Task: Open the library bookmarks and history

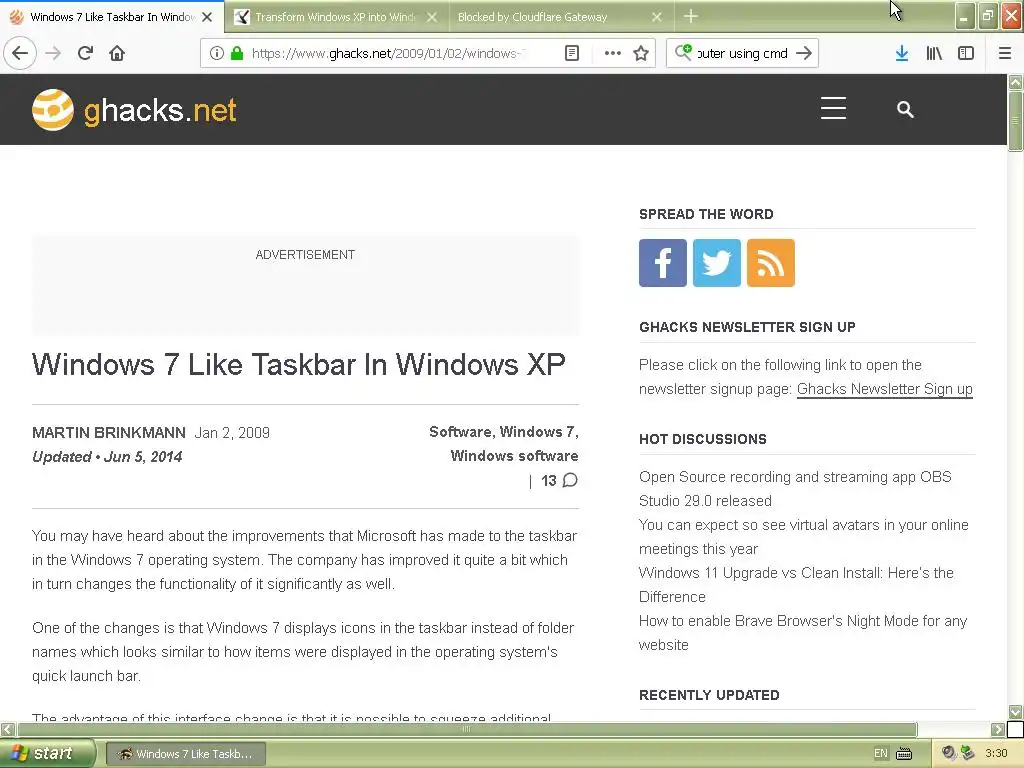Action: (934, 53)
